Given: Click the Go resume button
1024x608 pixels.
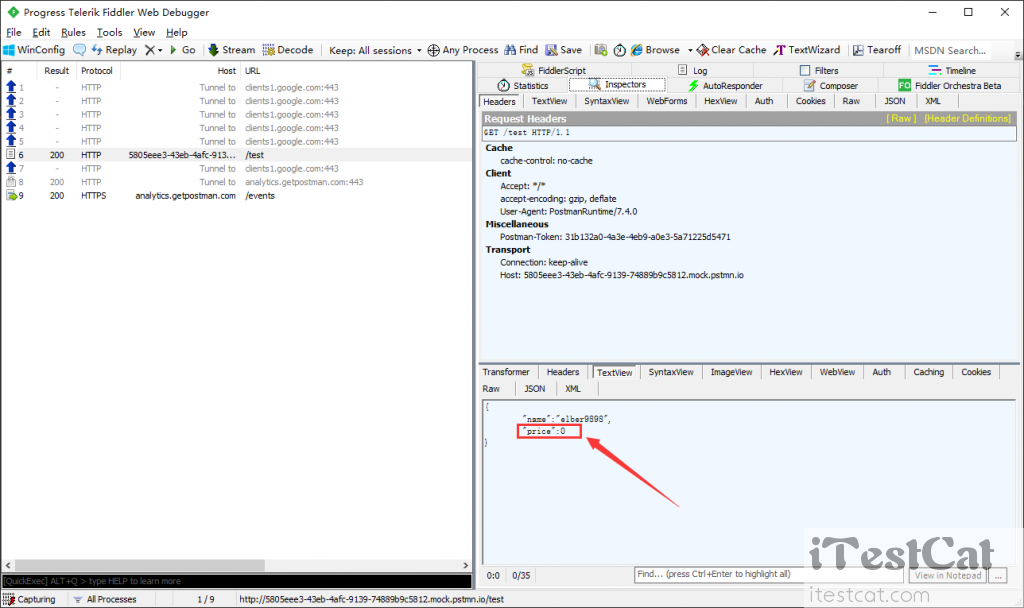Looking at the screenshot, I should tap(182, 50).
